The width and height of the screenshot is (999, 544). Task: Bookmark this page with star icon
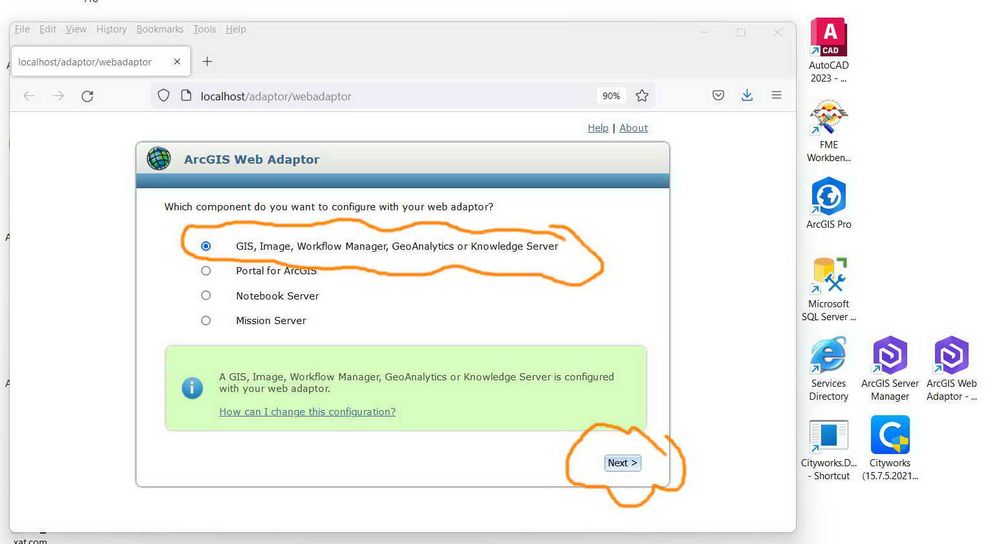[x=642, y=96]
